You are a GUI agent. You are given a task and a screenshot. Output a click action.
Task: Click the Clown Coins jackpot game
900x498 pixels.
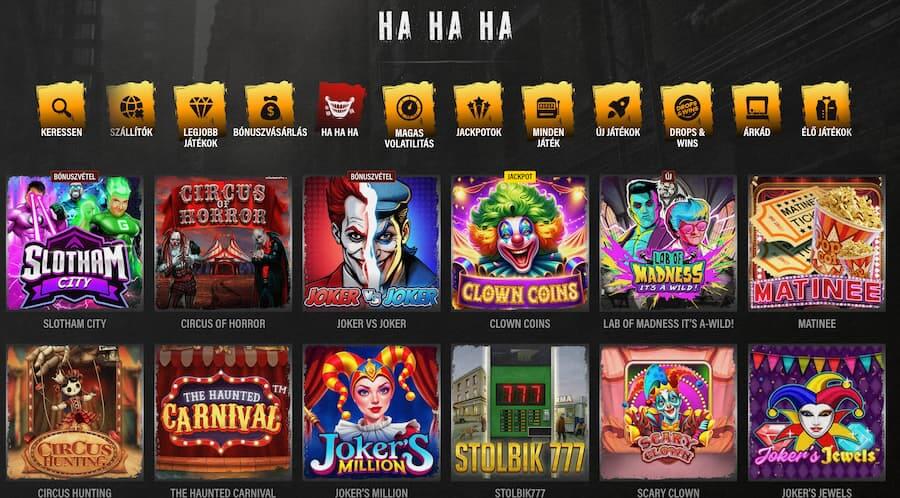click(x=520, y=243)
